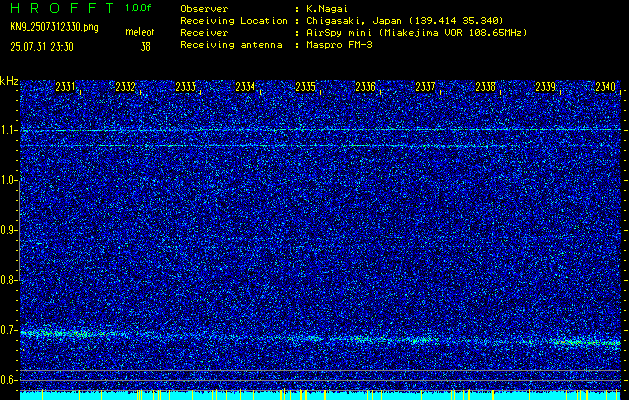Image resolution: width=629 pixels, height=400 pixels.
Task: Select the Chigasaki, Japan location value
Action: coord(405,20)
